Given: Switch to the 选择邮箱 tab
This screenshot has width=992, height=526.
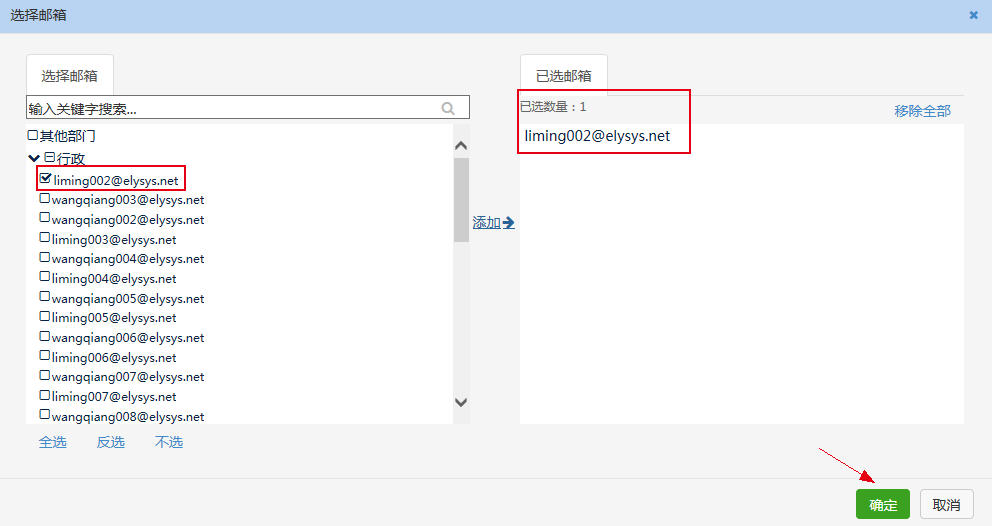Looking at the screenshot, I should click(x=69, y=75).
